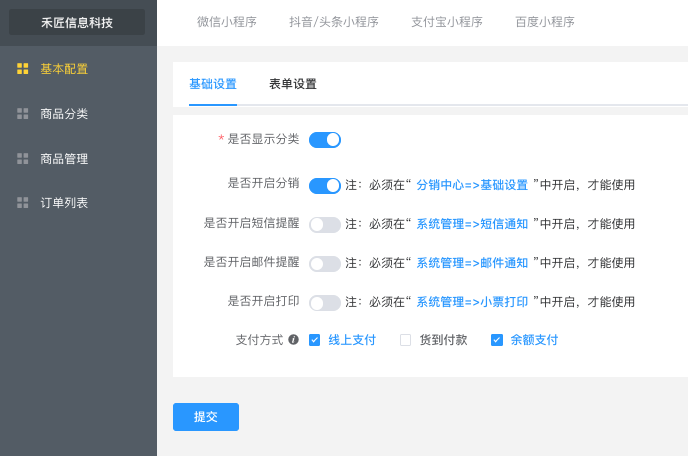Uncheck the 线上支付 checkbox

click(x=314, y=340)
